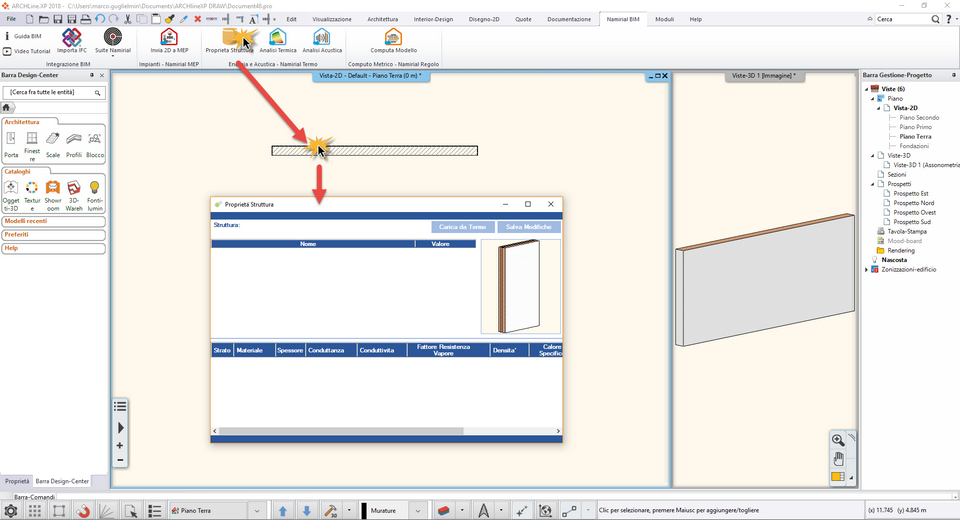The image size is (960, 520).
Task: Click the Conduttanza column header
Action: (331, 350)
